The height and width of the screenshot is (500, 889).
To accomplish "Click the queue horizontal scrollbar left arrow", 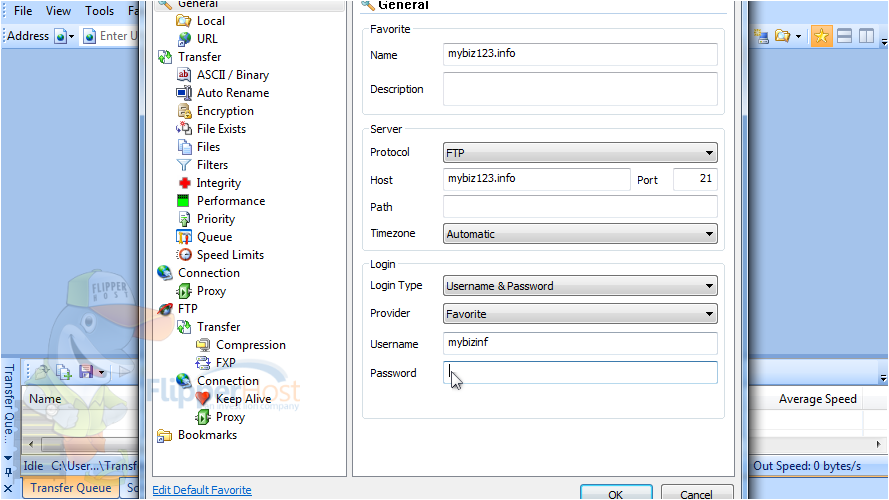I will tap(31, 444).
